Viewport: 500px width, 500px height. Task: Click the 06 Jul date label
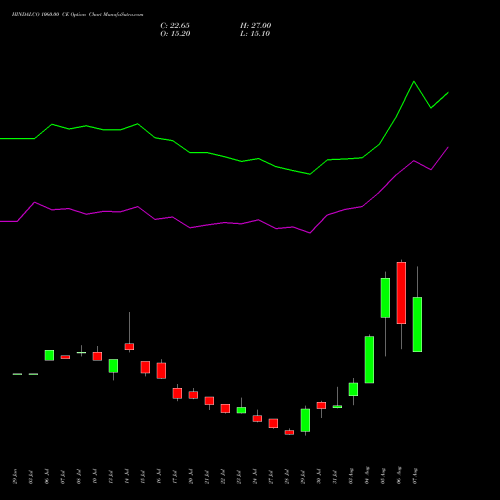point(47,476)
